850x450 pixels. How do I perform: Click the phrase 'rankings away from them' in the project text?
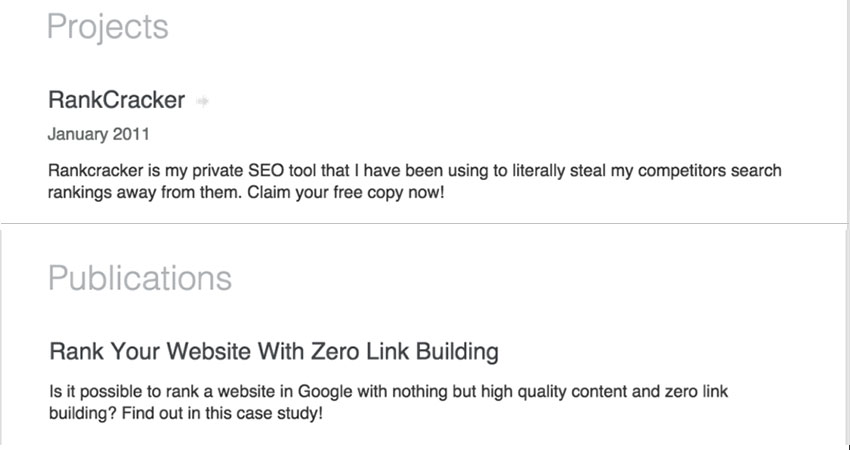click(x=145, y=192)
